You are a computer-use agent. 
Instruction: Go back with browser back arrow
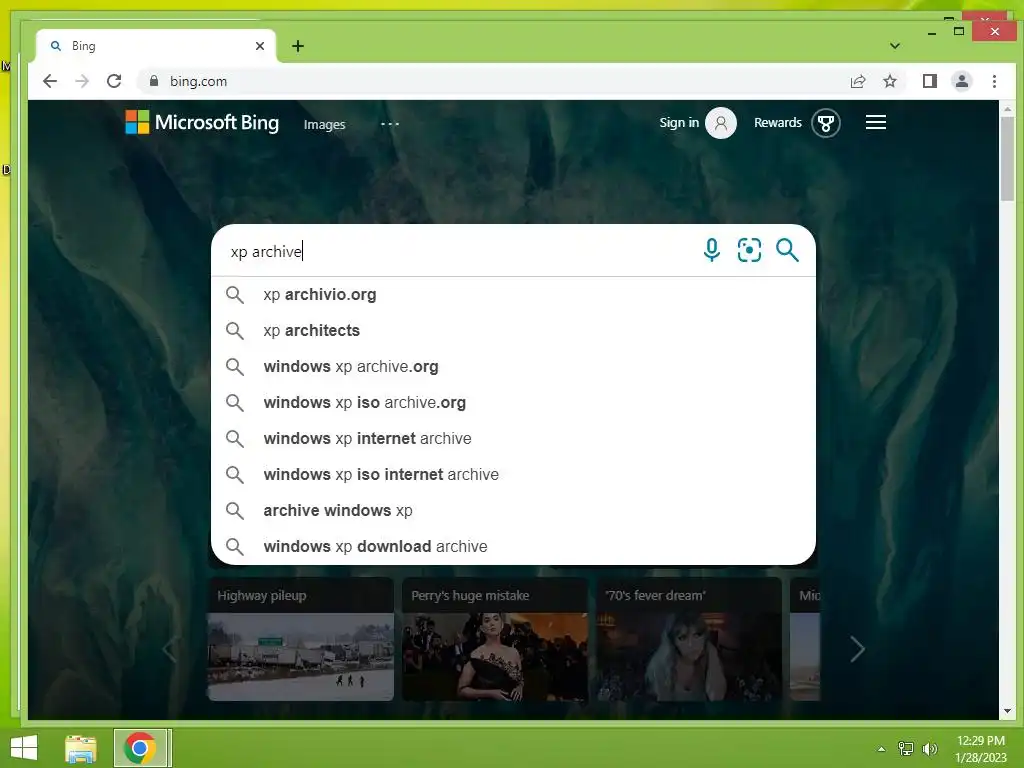tap(50, 81)
